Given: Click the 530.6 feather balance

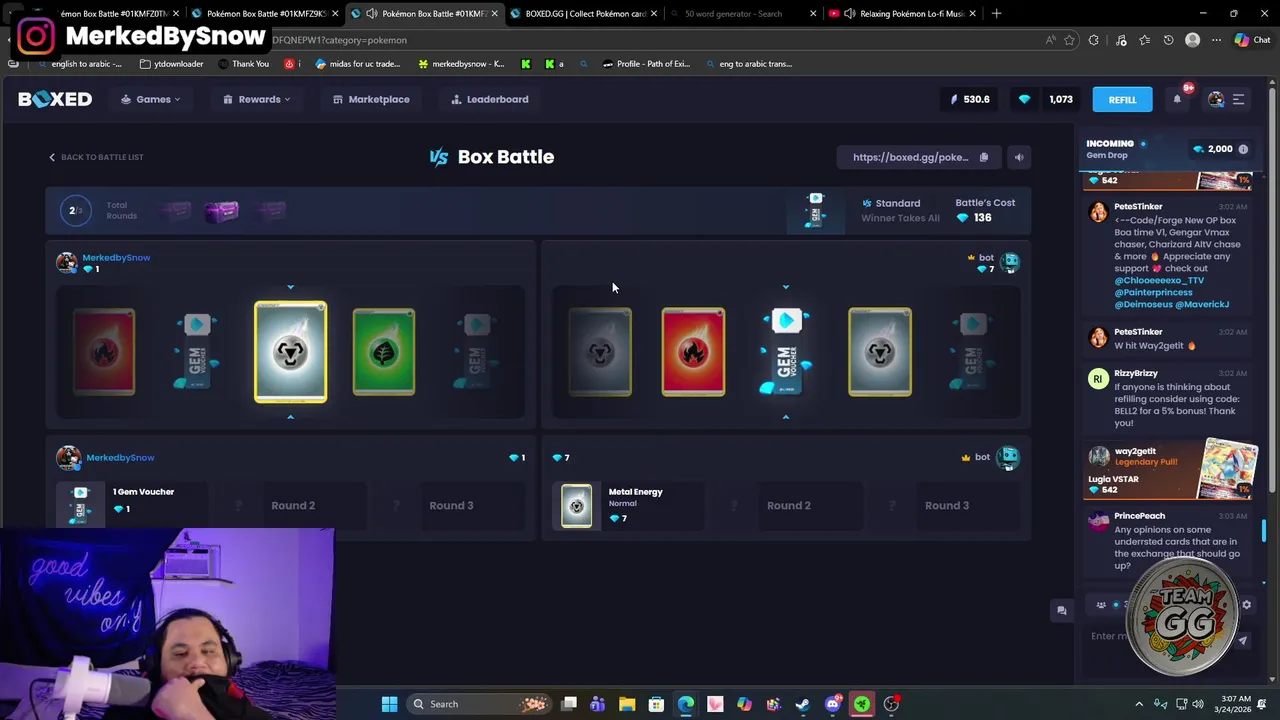Looking at the screenshot, I should (x=969, y=99).
